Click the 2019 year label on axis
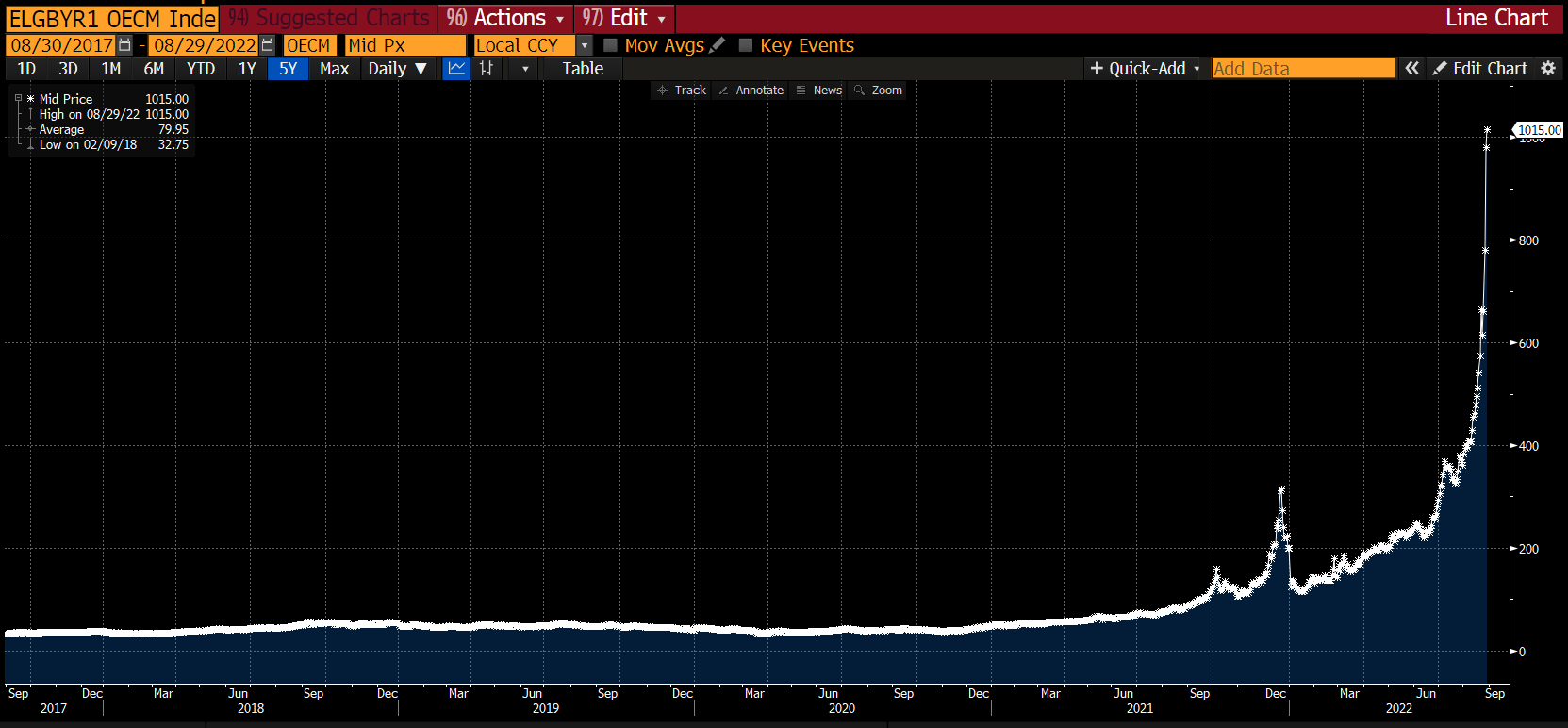Viewport: 1568px width, 728px height. coord(546,708)
